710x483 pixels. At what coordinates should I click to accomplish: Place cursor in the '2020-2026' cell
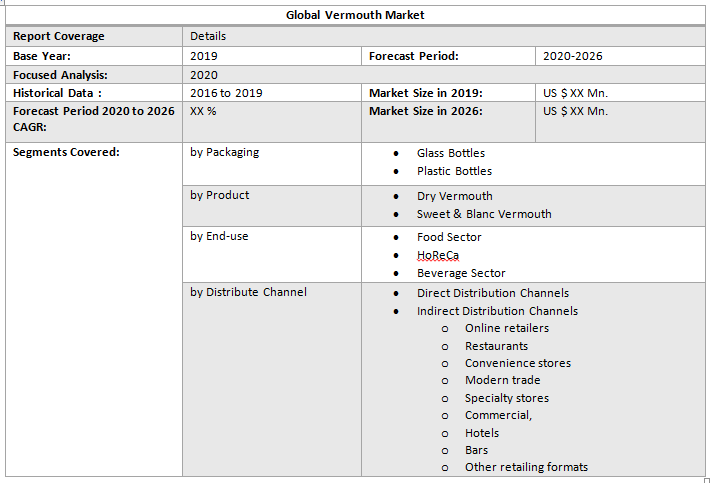[x=572, y=56]
